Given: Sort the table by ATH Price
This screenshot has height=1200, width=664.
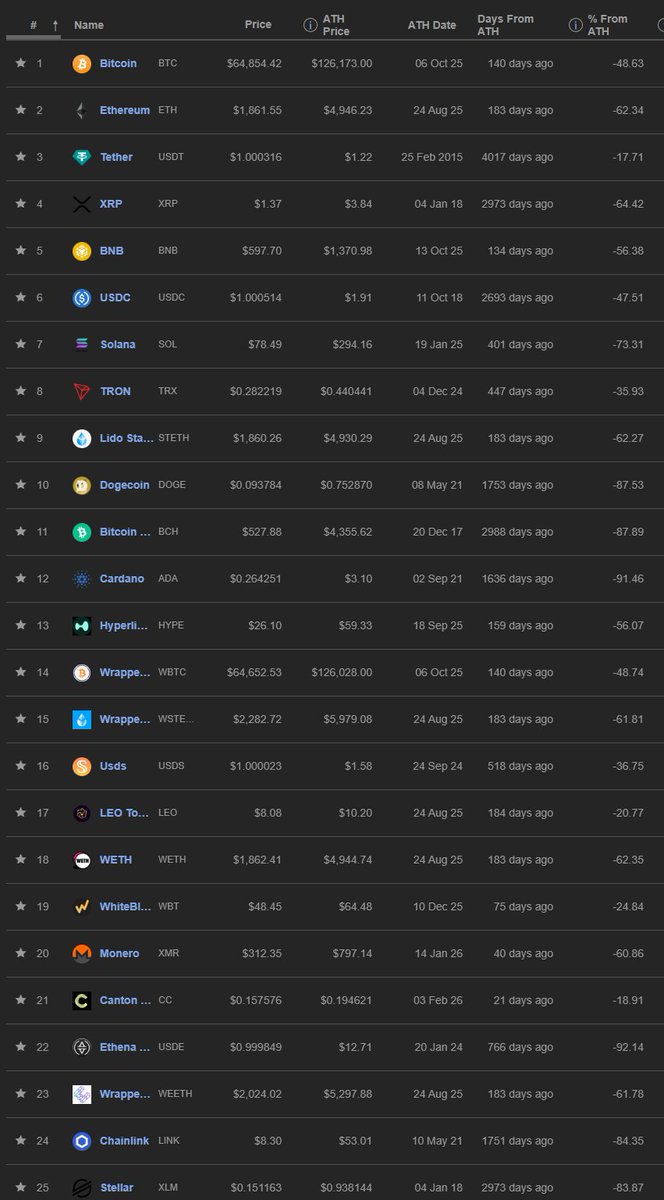Looking at the screenshot, I should tap(336, 25).
